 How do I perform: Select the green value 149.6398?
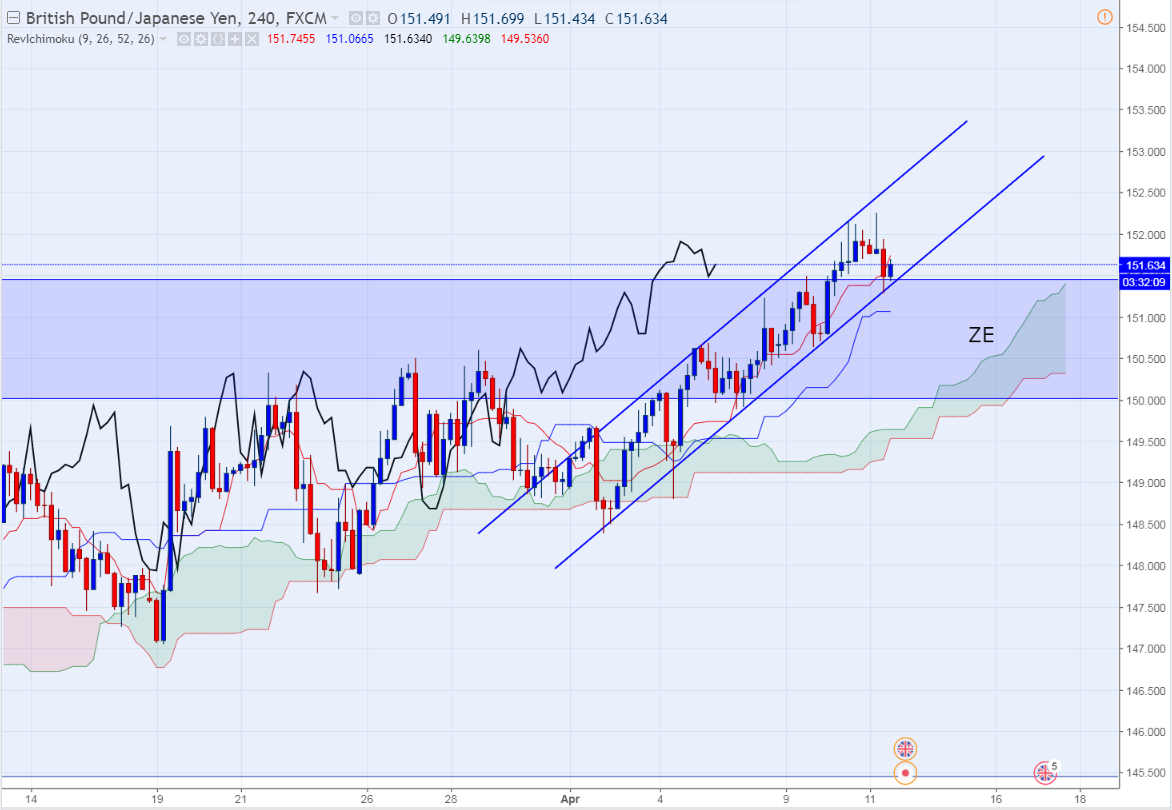click(x=466, y=39)
